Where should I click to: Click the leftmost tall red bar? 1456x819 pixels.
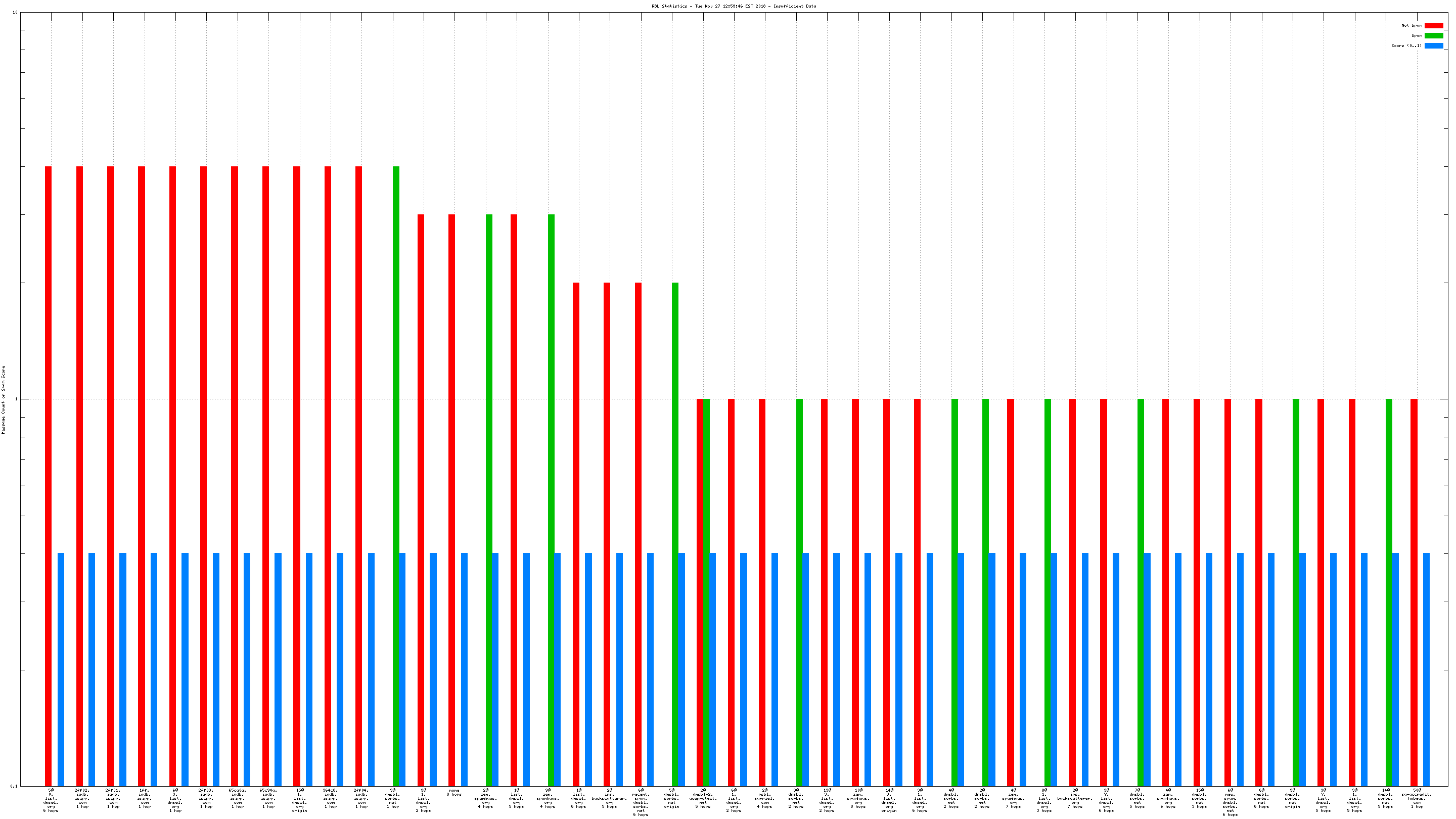coord(48,475)
